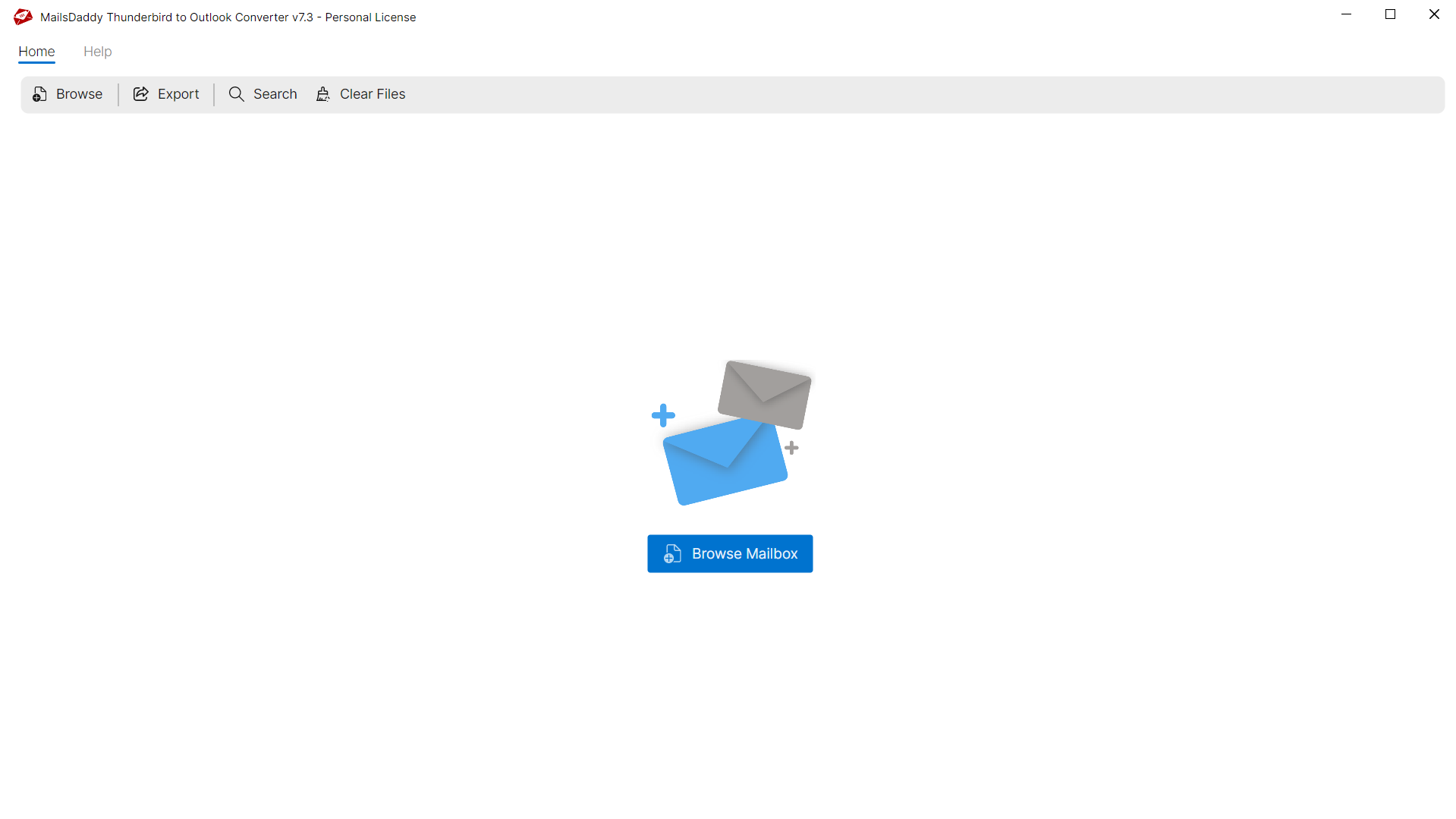1456x819 pixels.
Task: Click the Browse toolbar icon
Action: pyautogui.click(x=39, y=94)
